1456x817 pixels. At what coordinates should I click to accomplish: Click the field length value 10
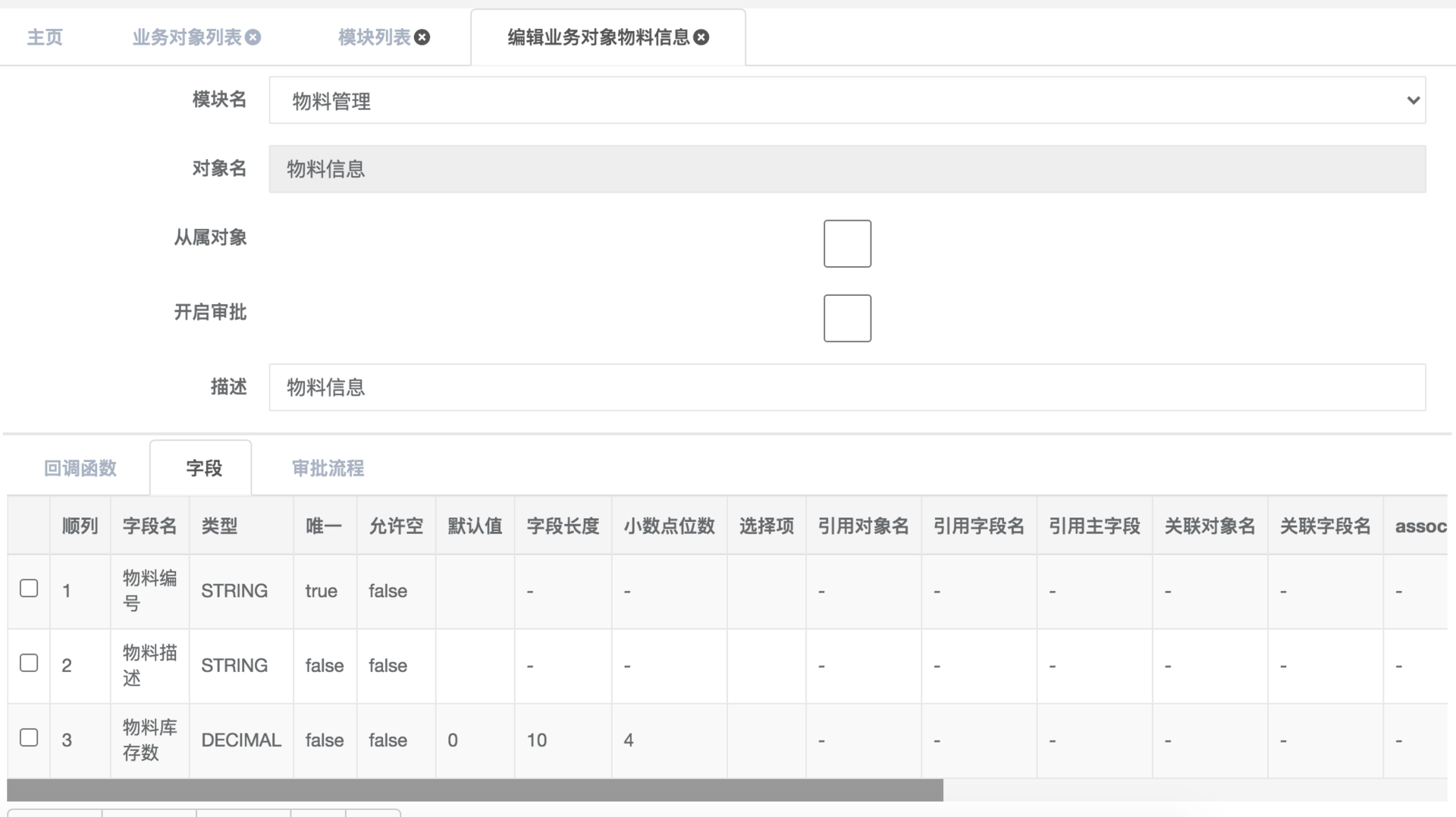pos(537,740)
